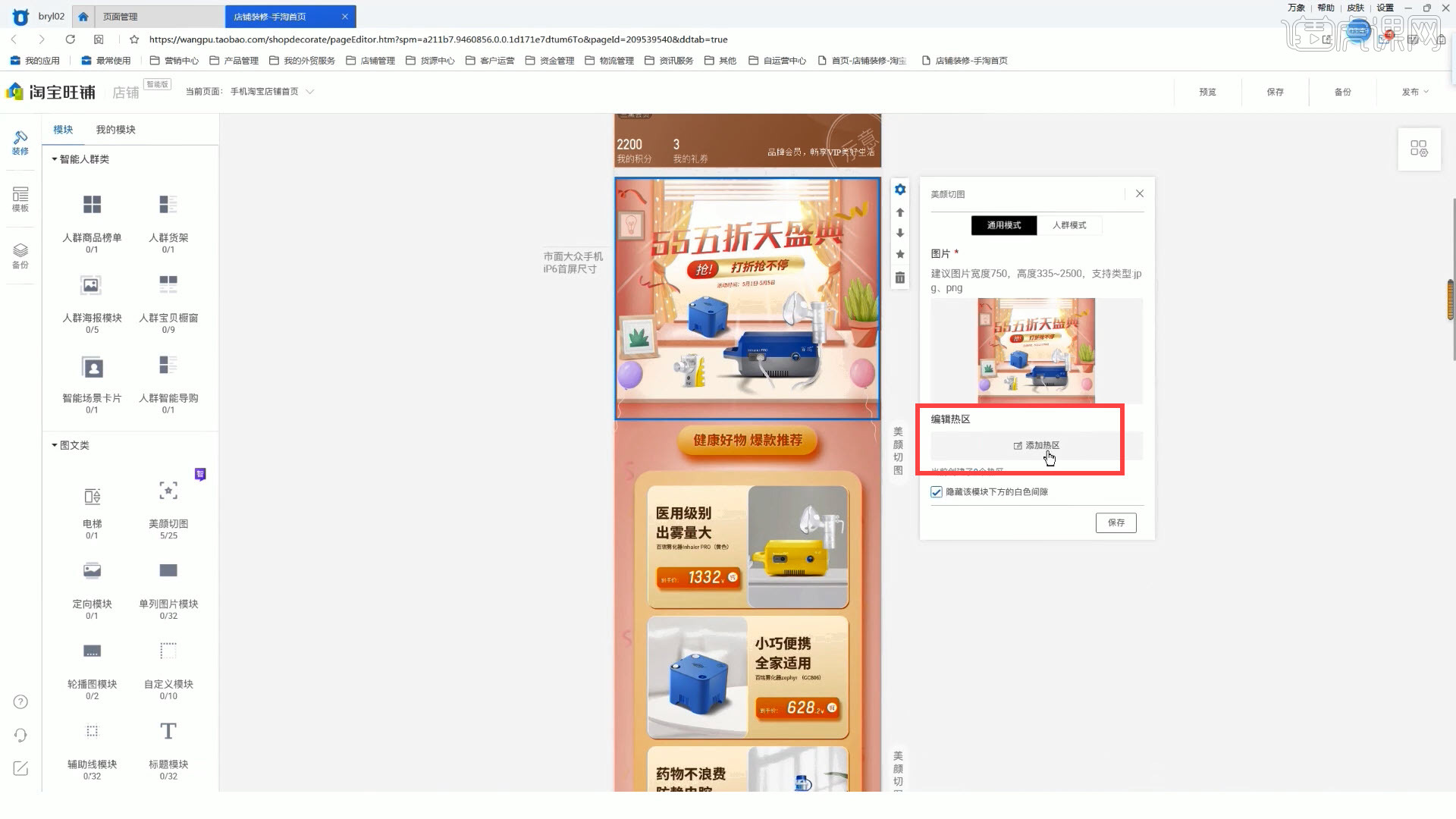Select the 标题模块 text module icon

[168, 731]
